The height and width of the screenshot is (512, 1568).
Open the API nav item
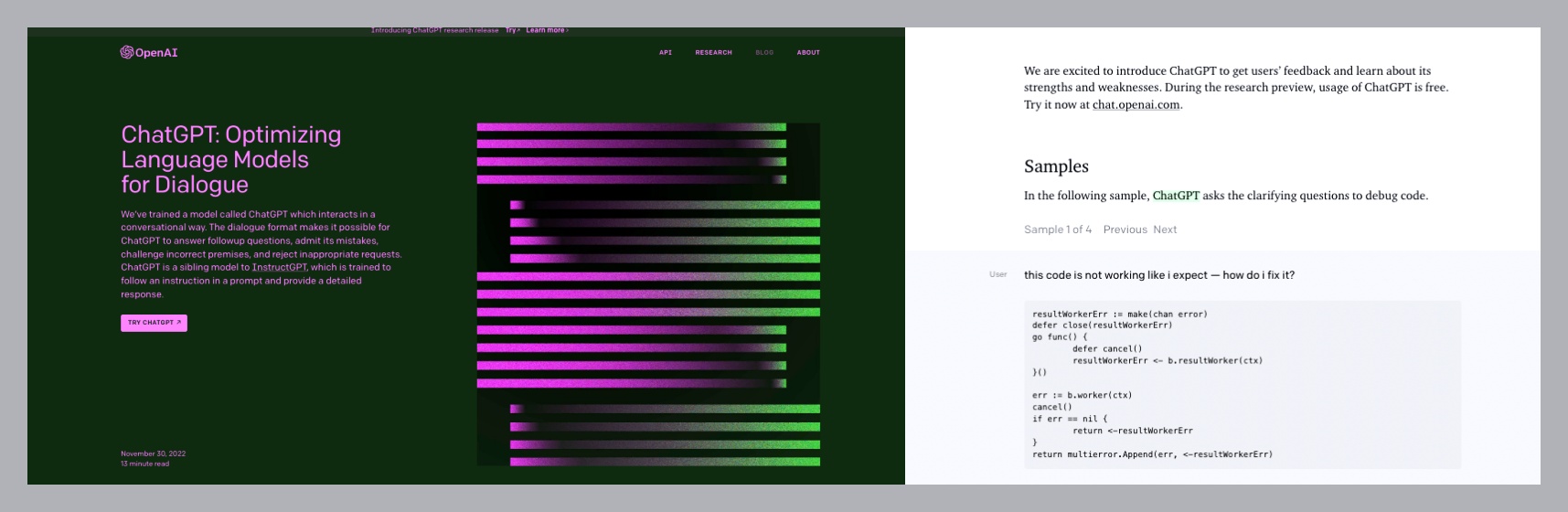(x=666, y=53)
